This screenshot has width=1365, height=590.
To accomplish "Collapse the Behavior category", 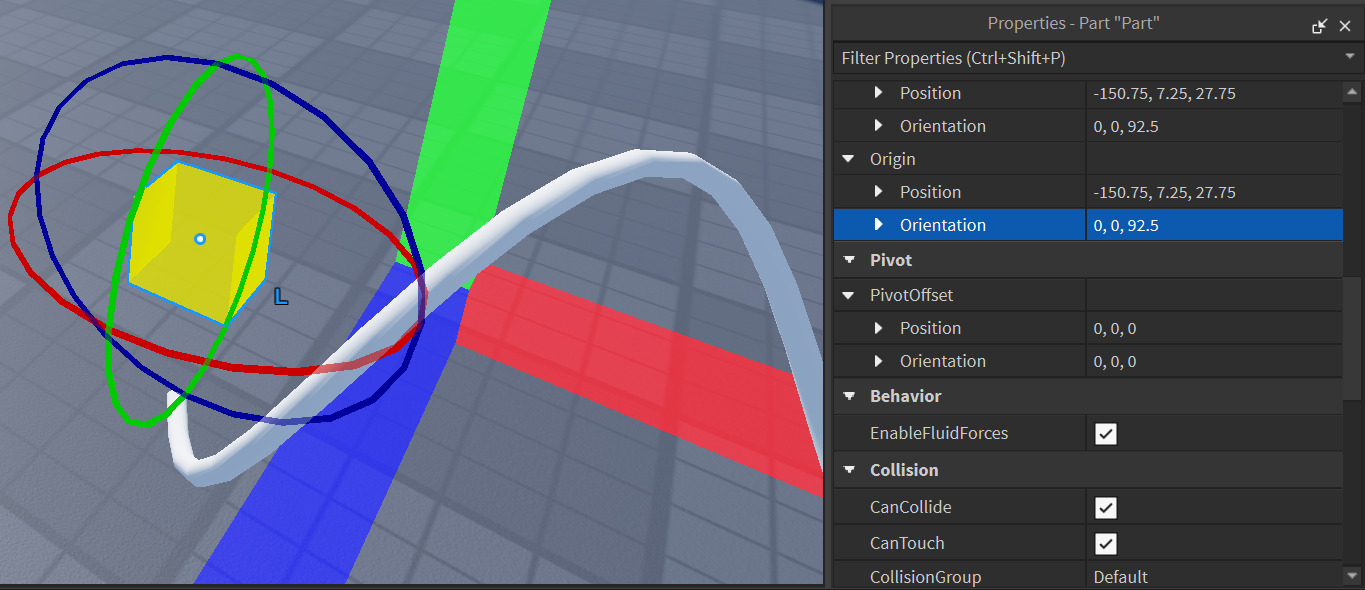I will point(849,396).
